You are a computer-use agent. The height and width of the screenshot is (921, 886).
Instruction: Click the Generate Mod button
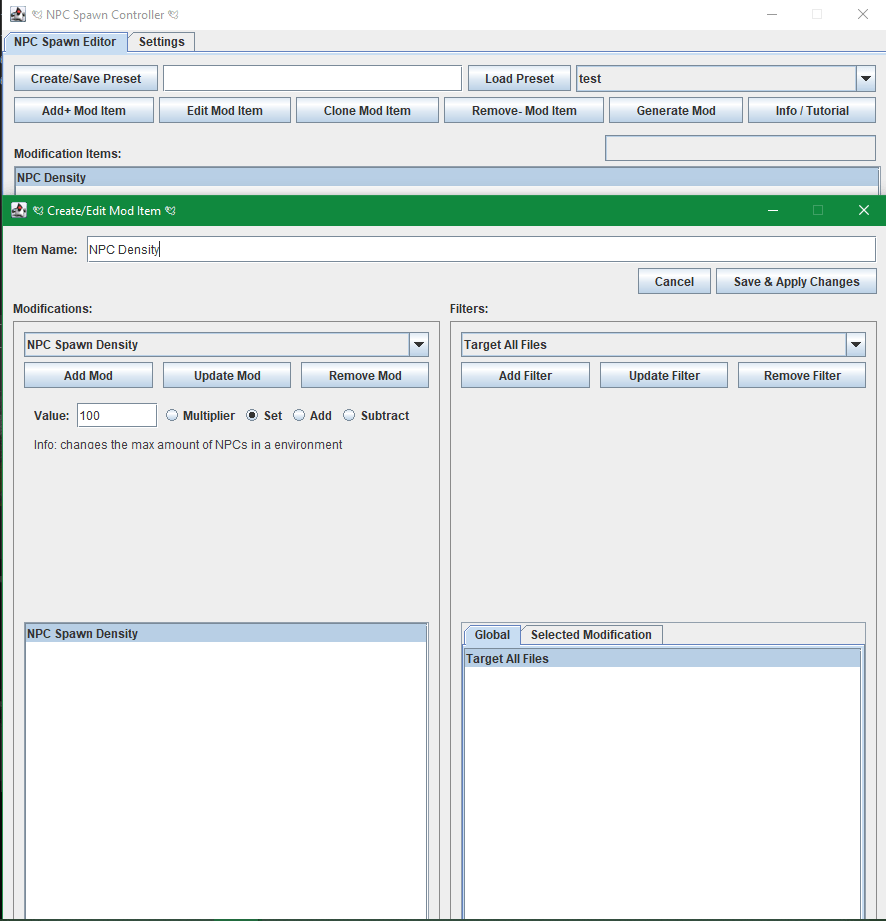[676, 111]
